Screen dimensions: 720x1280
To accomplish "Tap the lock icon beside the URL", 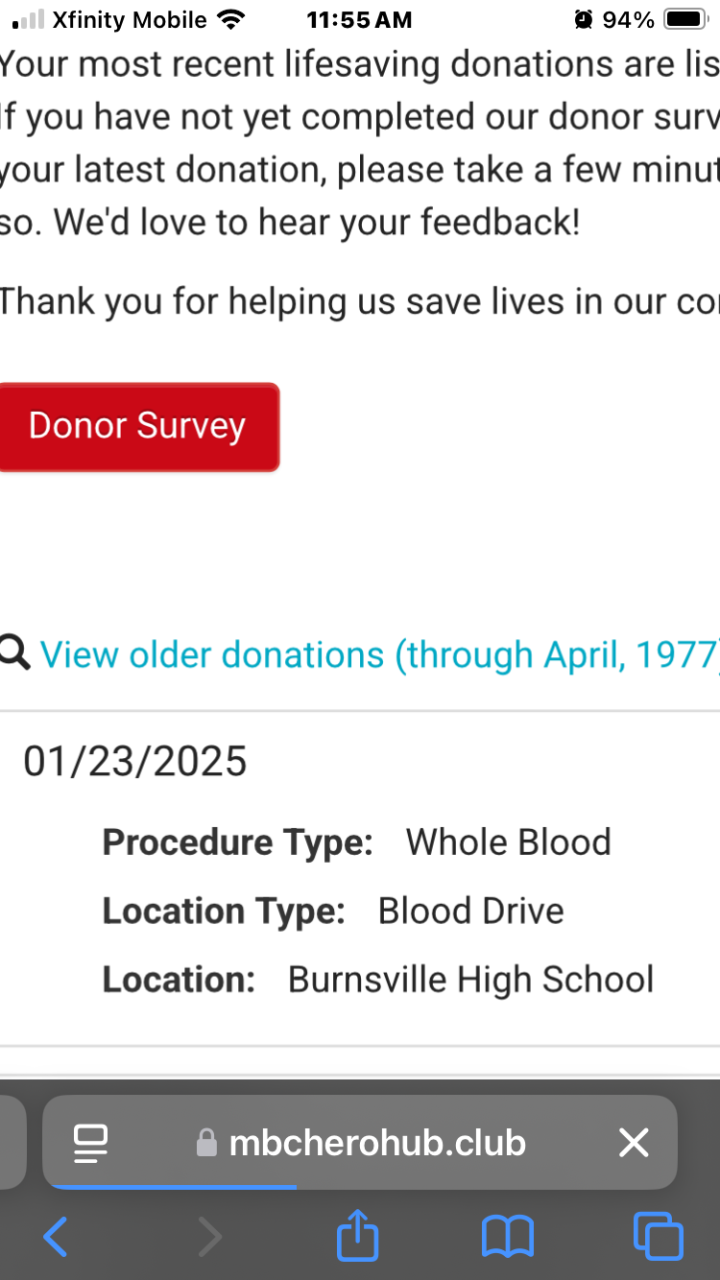I will pyautogui.click(x=206, y=1143).
